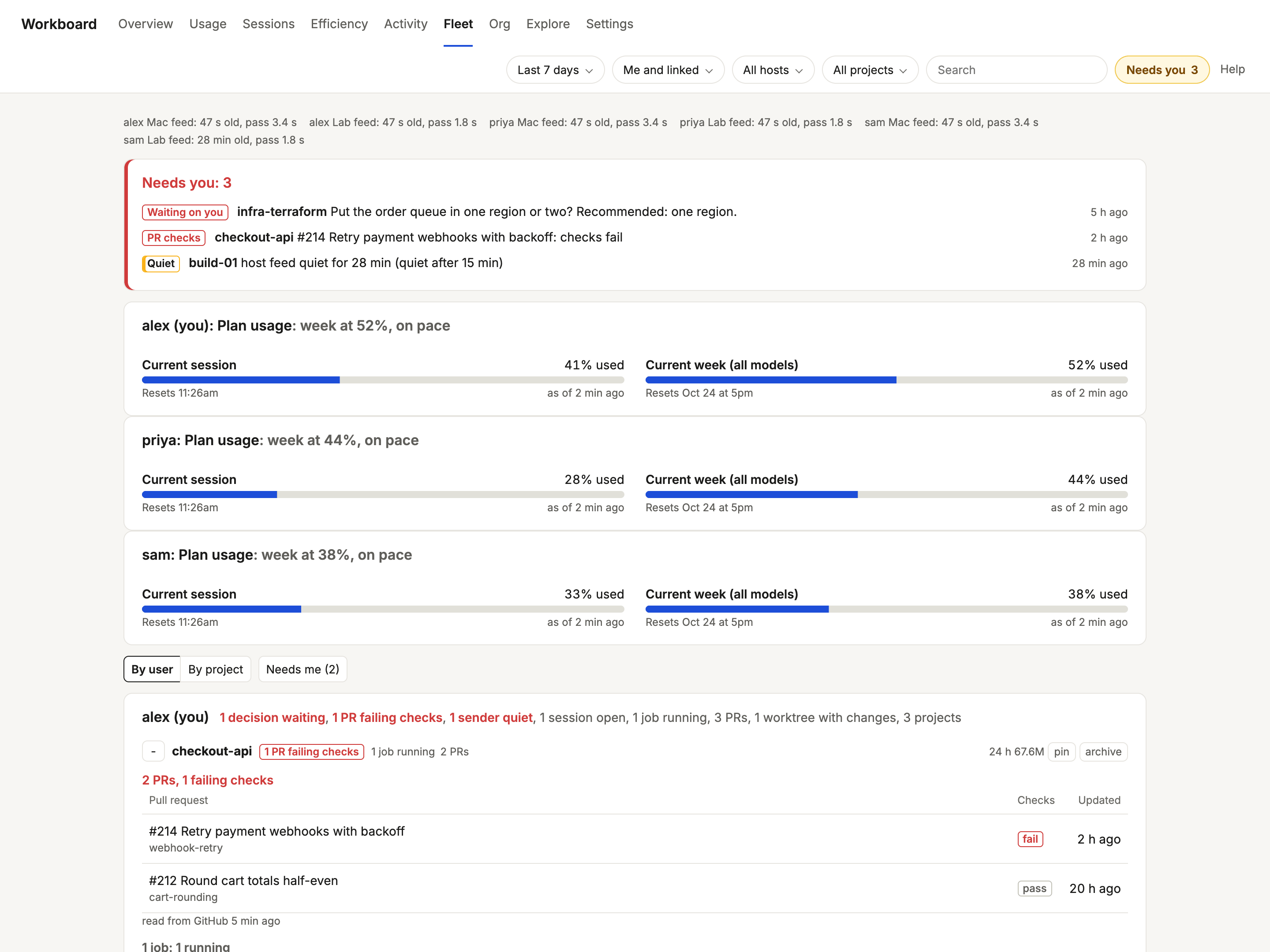Switch to the Activity tab
Image resolution: width=1270 pixels, height=952 pixels.
405,24
